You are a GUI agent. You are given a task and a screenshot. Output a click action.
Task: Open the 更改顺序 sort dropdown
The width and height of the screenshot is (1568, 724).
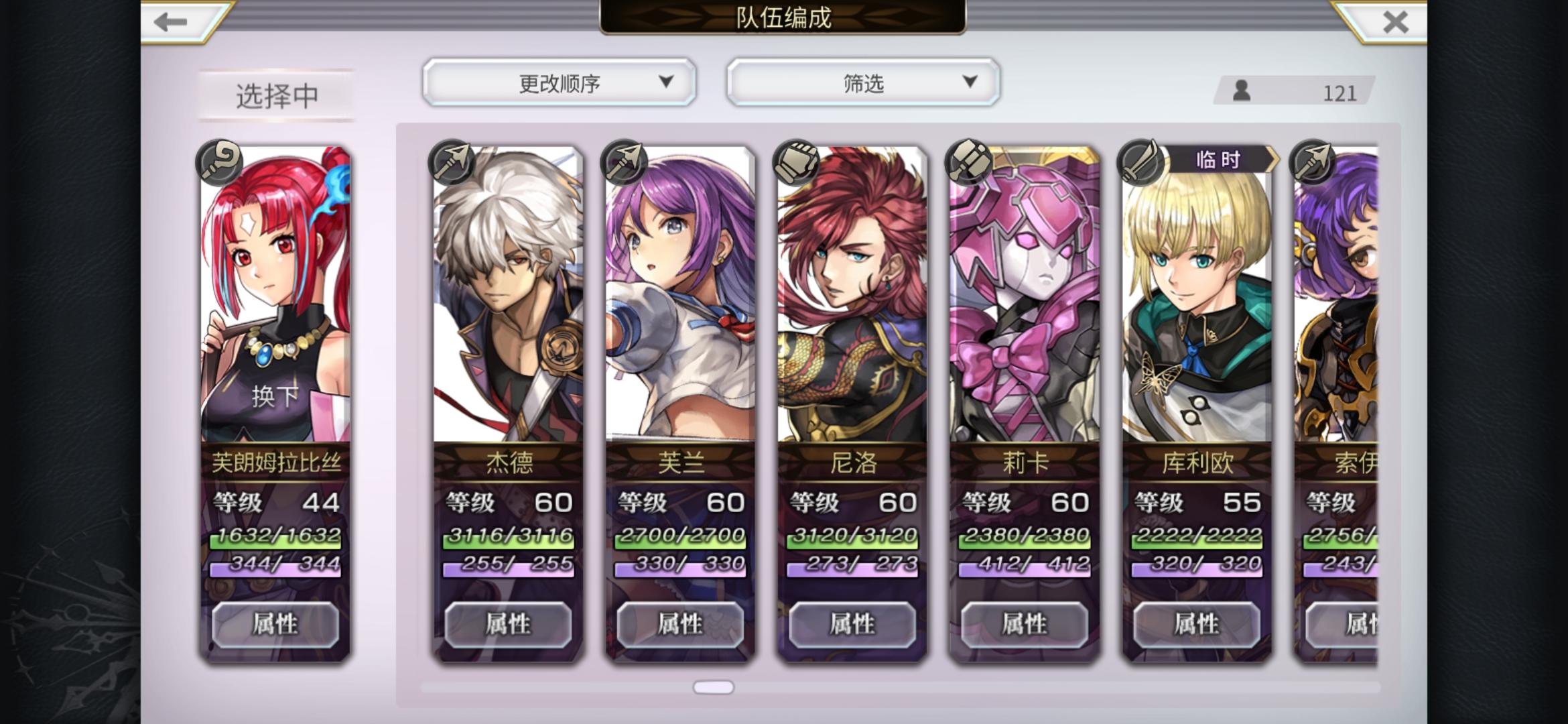click(x=560, y=82)
